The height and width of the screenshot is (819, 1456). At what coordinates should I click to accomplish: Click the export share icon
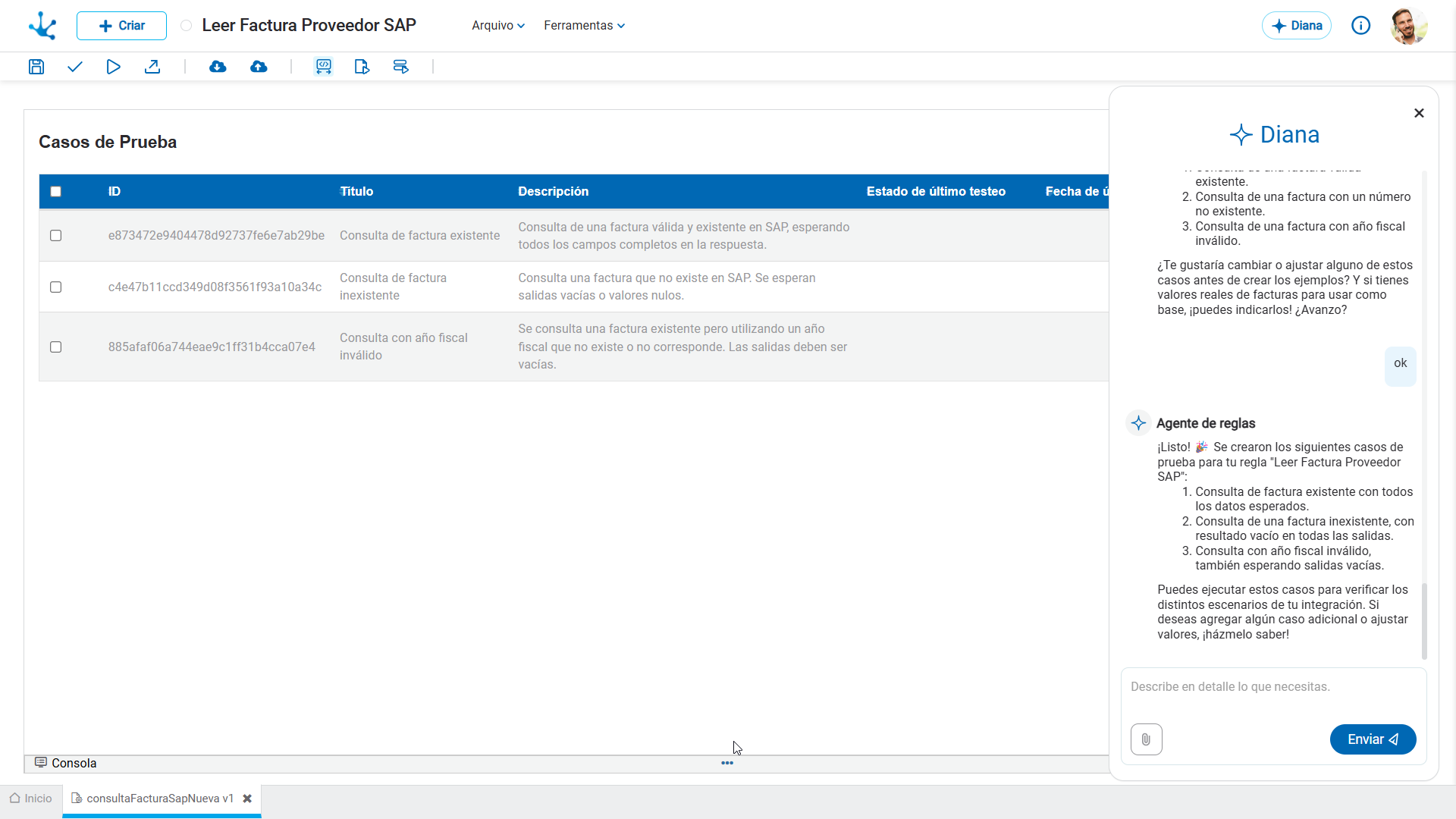(x=152, y=67)
